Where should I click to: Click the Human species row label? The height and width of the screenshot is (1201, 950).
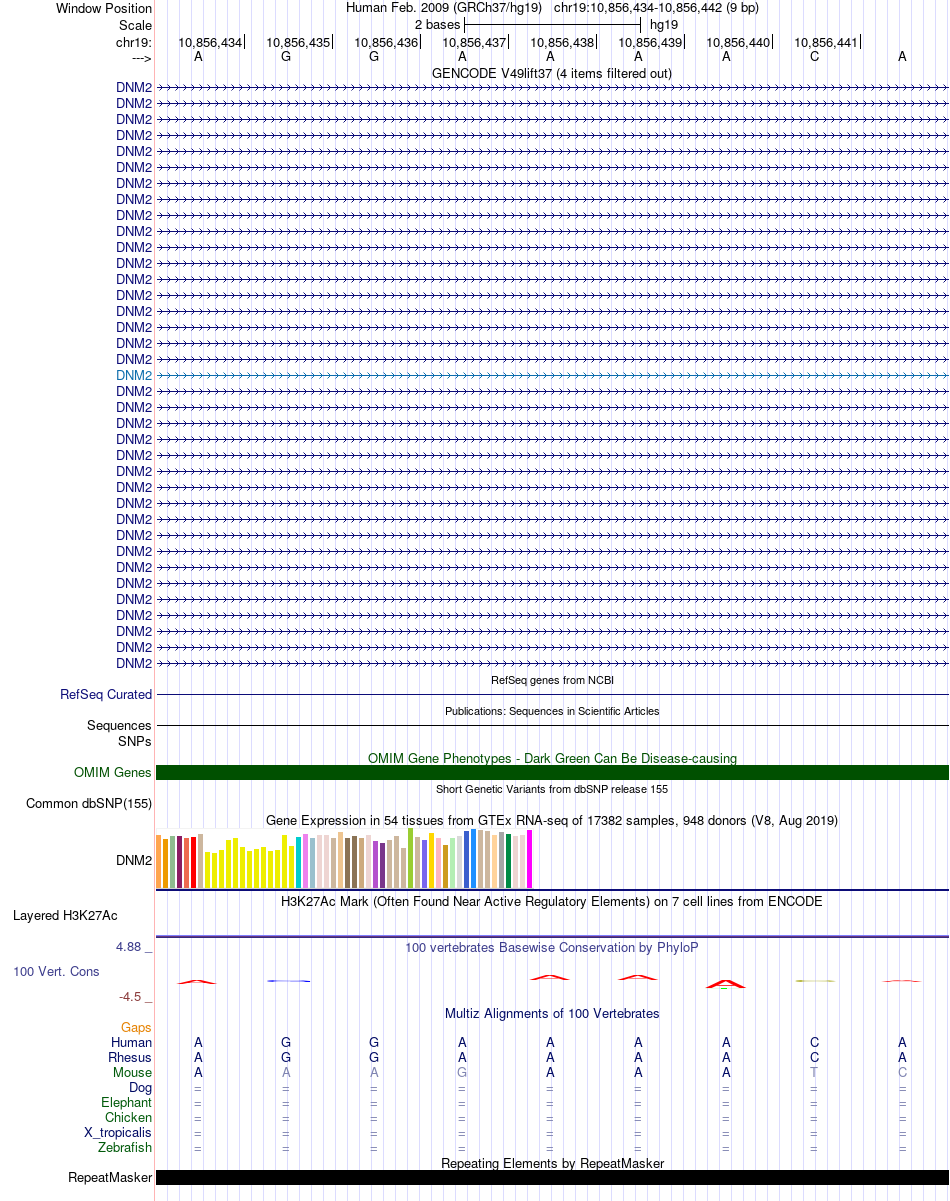(132, 1042)
